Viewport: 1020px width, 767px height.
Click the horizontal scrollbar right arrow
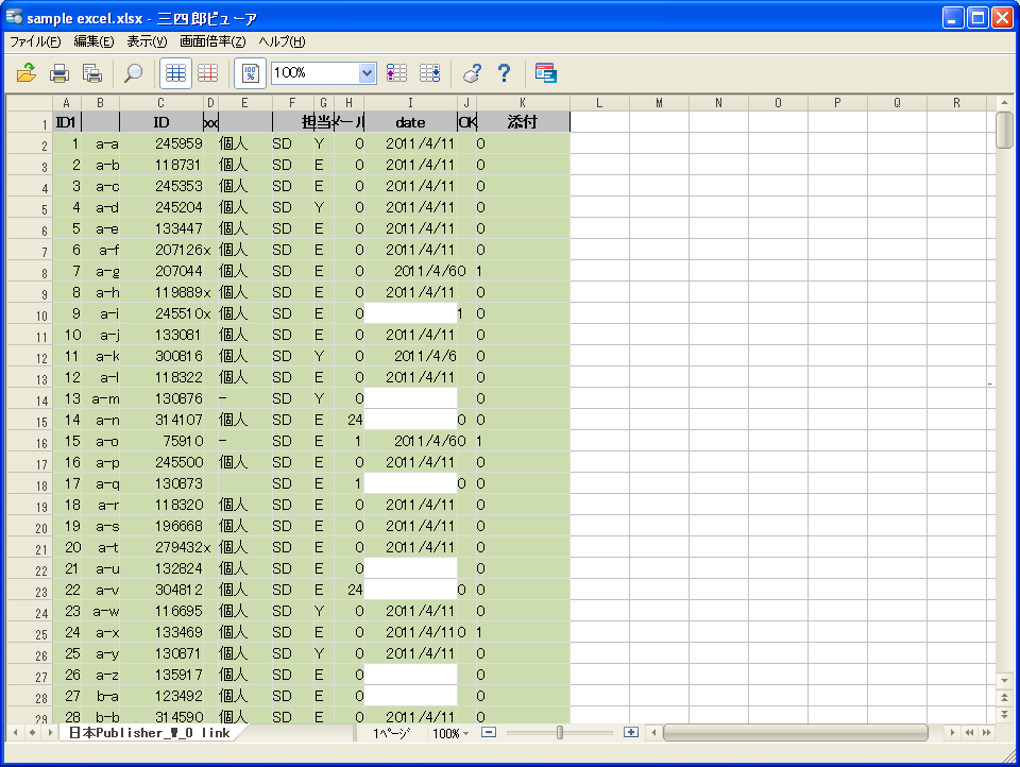(x=952, y=733)
